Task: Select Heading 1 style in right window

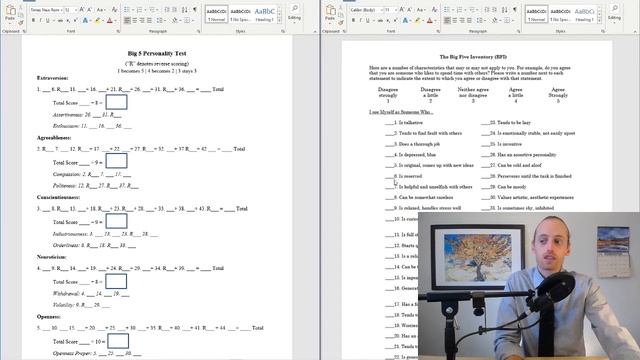Action: click(584, 14)
